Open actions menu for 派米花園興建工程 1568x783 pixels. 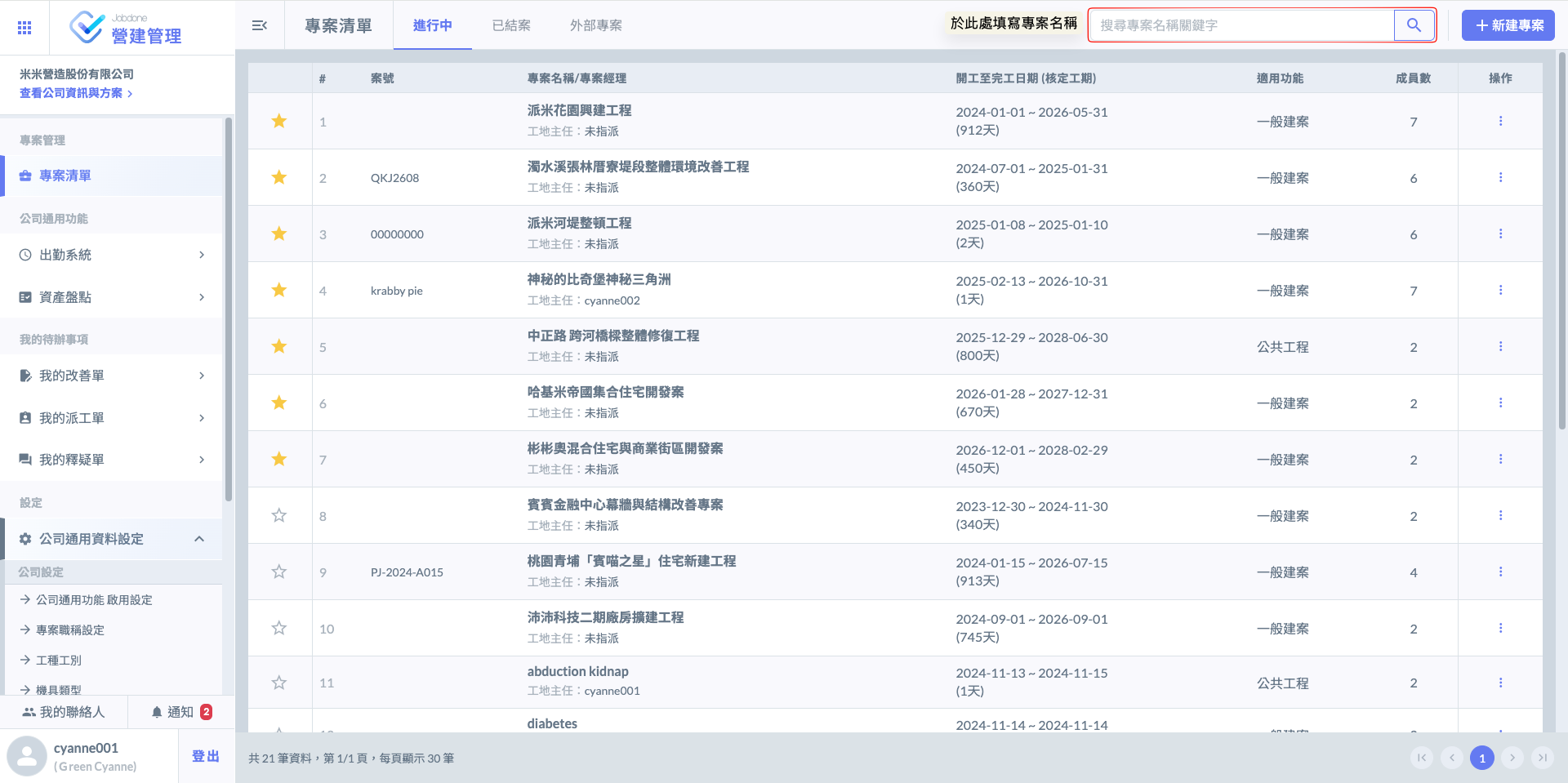pyautogui.click(x=1500, y=121)
